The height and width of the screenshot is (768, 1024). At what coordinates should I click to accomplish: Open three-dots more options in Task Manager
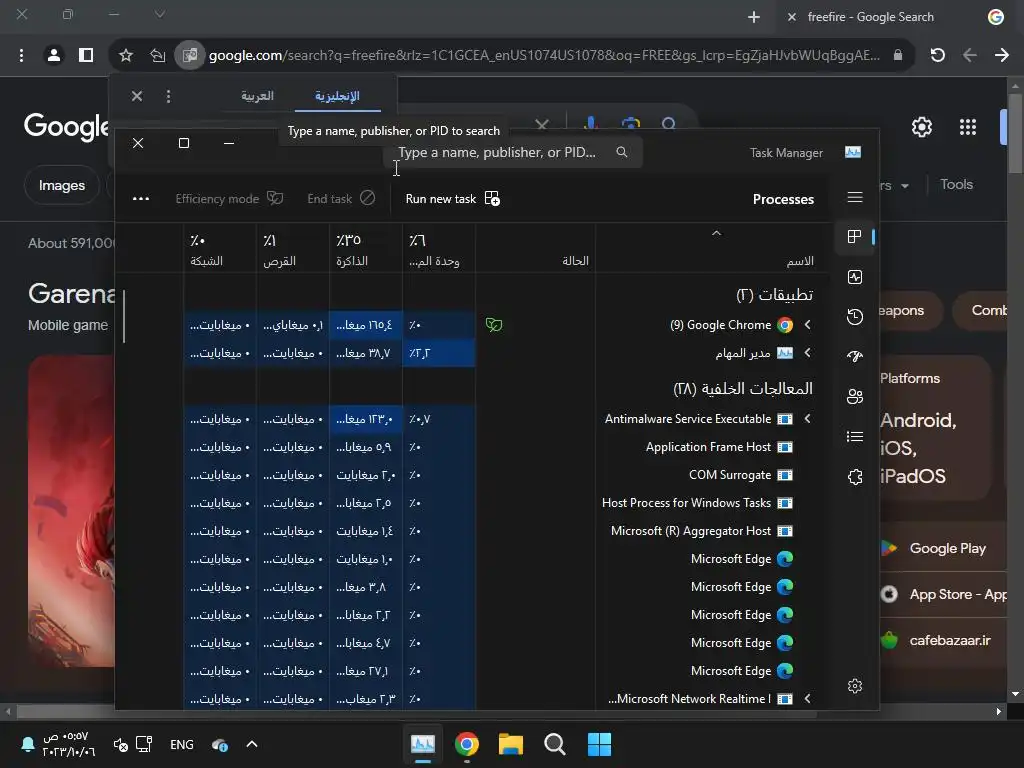(141, 199)
